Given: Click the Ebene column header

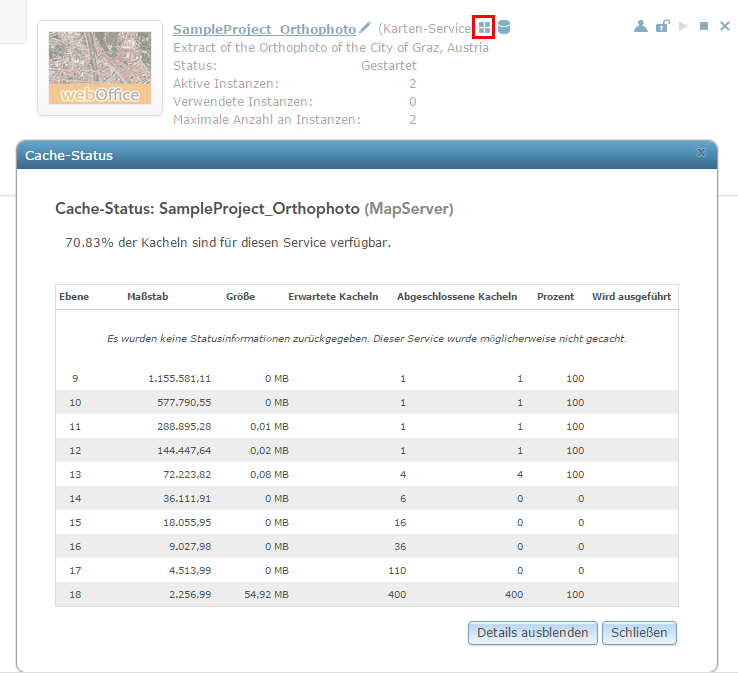Looking at the screenshot, I should coord(74,296).
